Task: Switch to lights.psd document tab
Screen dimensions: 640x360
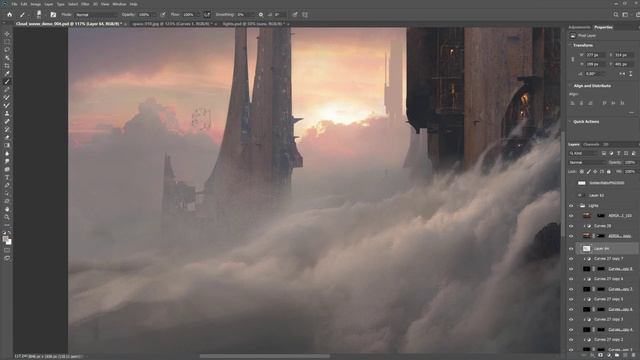Action: [253, 24]
